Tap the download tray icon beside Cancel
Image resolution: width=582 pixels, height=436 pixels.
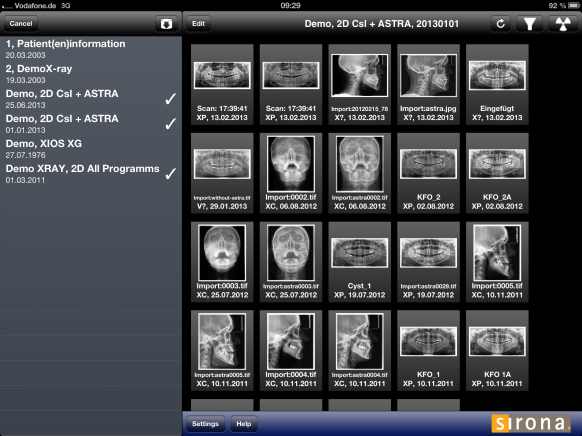point(166,24)
